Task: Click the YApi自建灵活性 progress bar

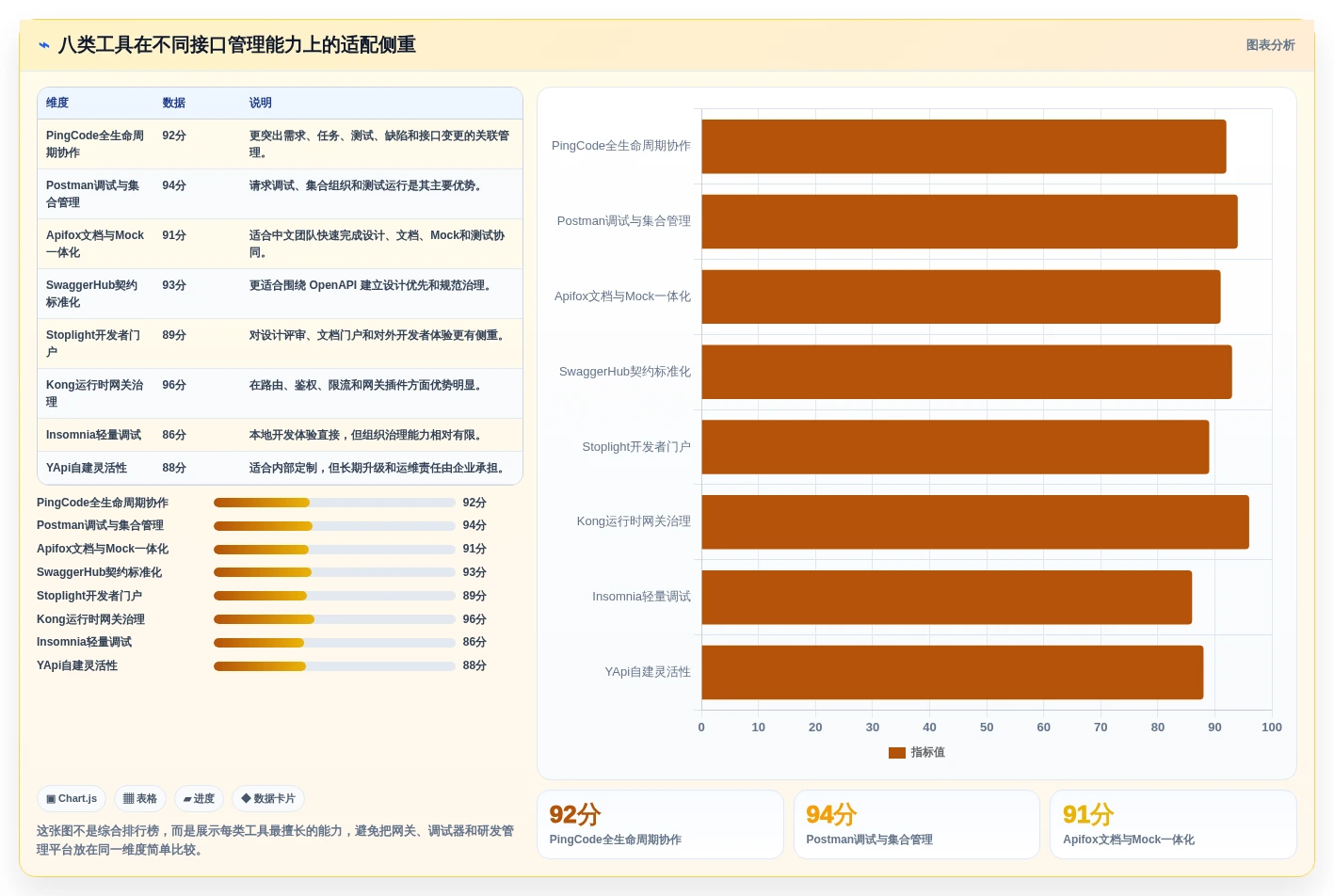Action: click(334, 666)
